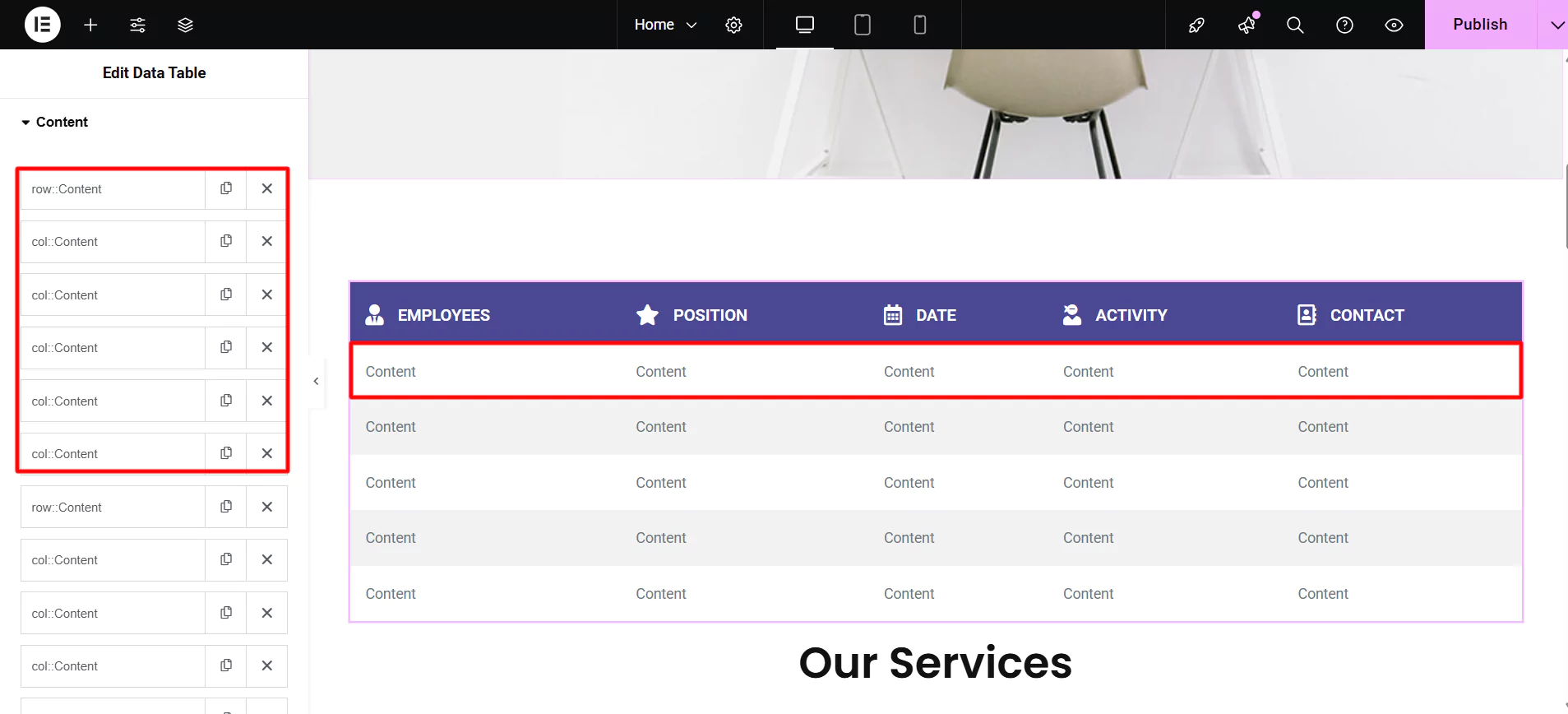Duplicate the second col::Content item

pos(226,294)
